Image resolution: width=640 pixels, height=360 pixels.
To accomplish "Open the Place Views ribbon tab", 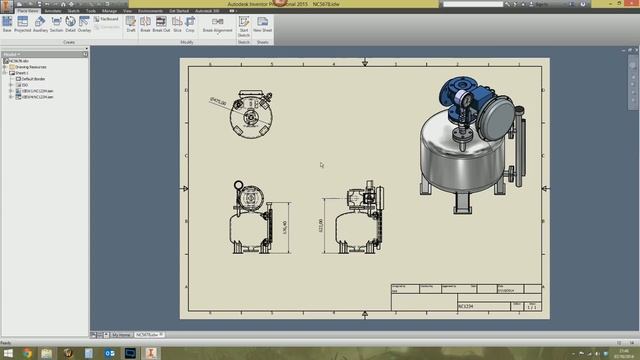I will point(28,11).
